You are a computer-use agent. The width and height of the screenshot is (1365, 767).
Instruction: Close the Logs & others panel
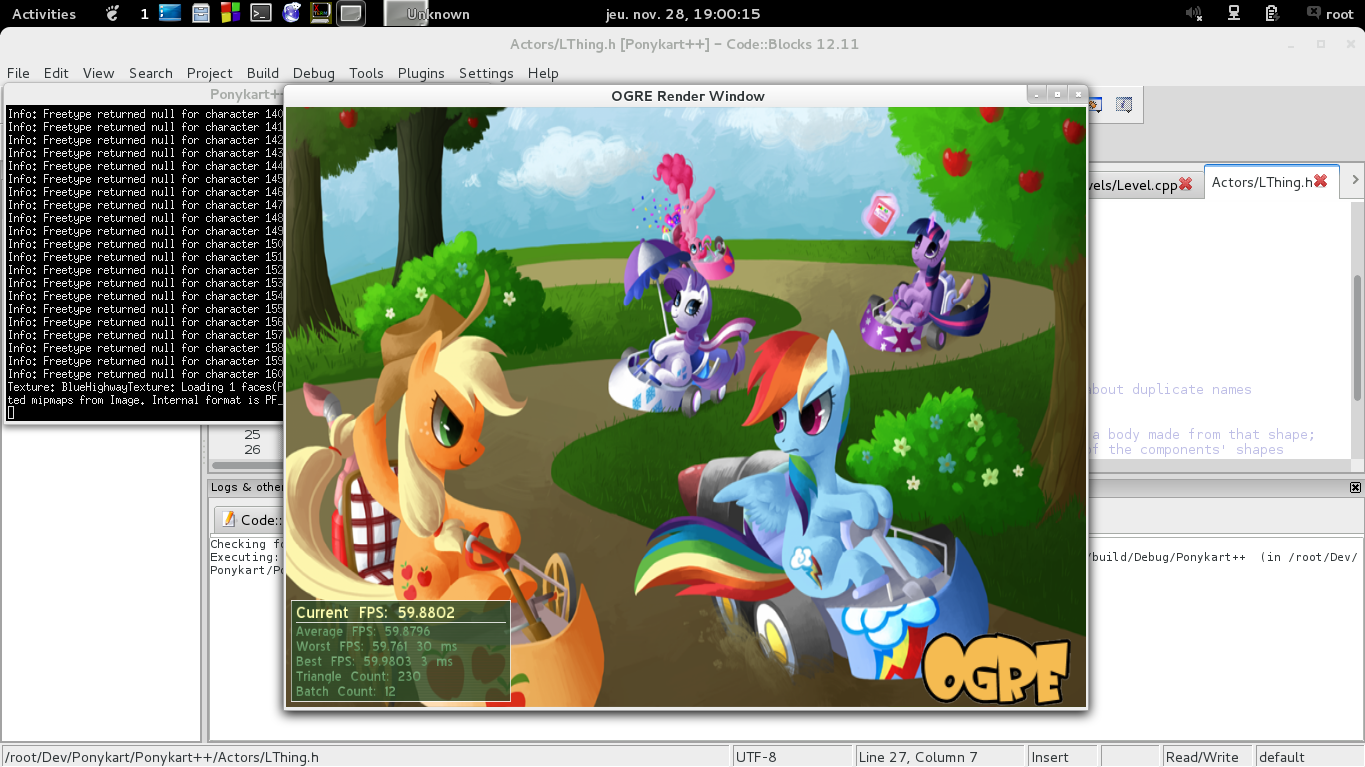1355,487
